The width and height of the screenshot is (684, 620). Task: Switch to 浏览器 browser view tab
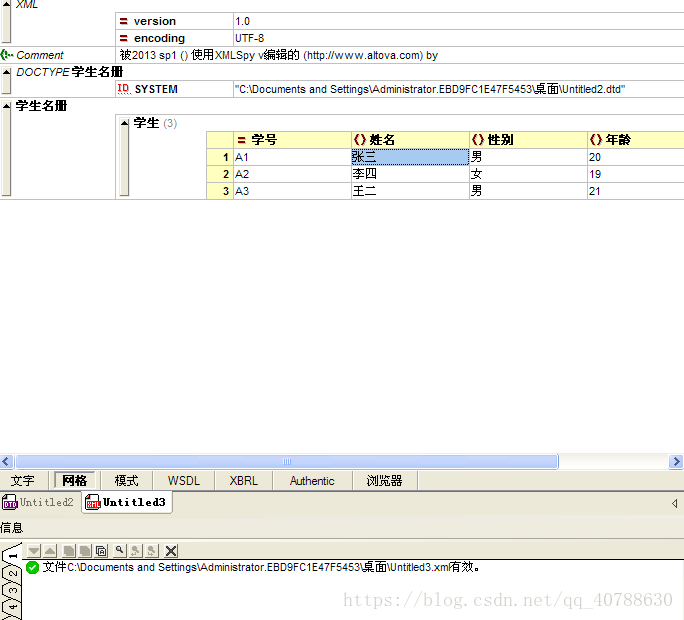point(384,481)
